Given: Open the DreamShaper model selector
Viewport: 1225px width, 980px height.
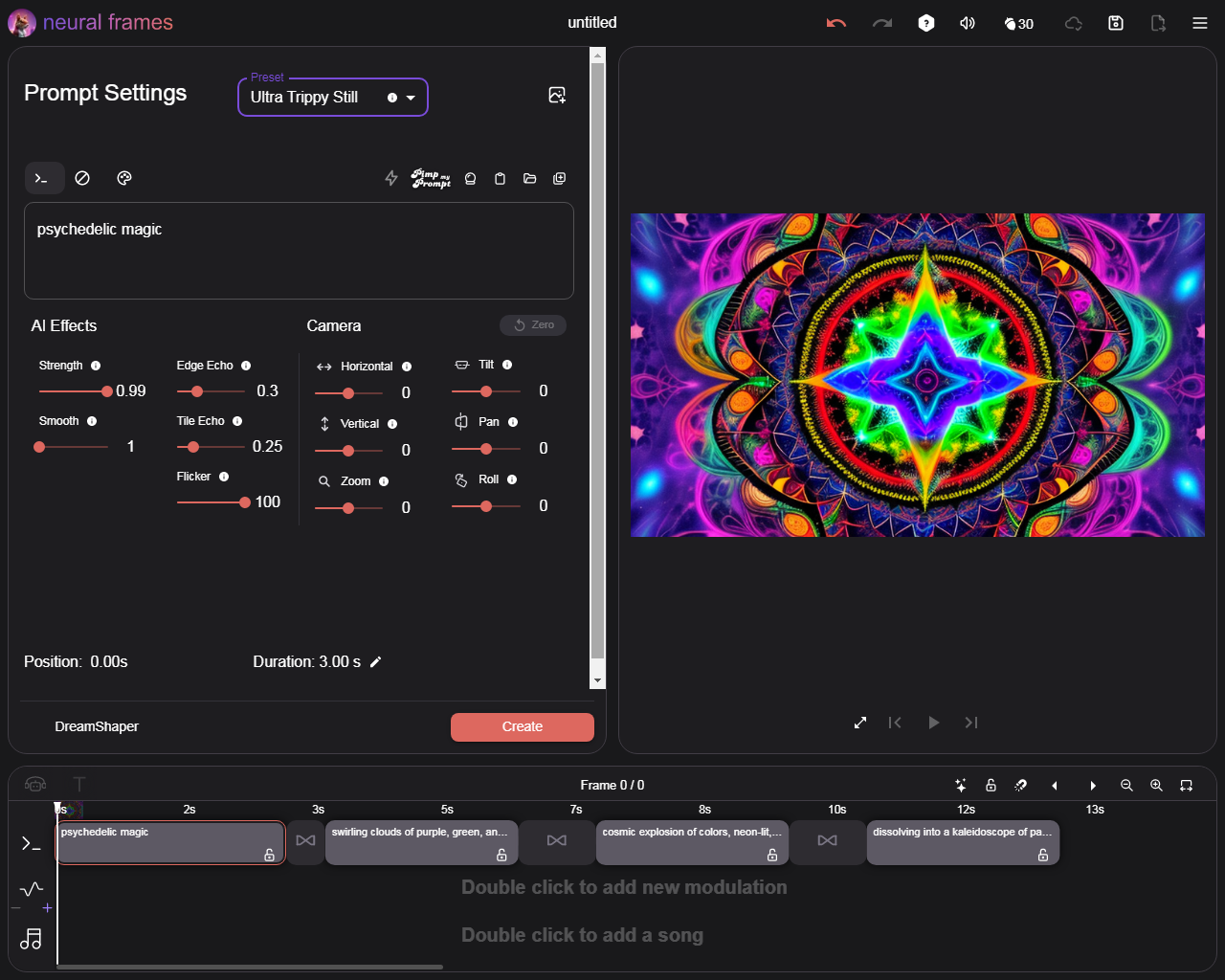Looking at the screenshot, I should [x=97, y=726].
